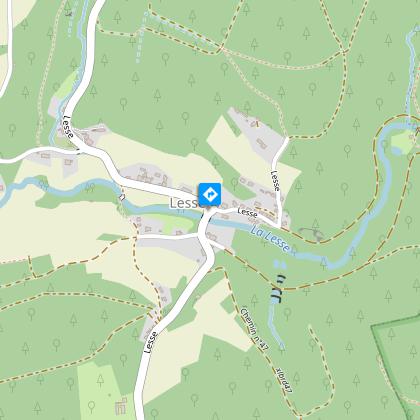
Task: Click the blue turn-right direction marker
Action: 210,194
